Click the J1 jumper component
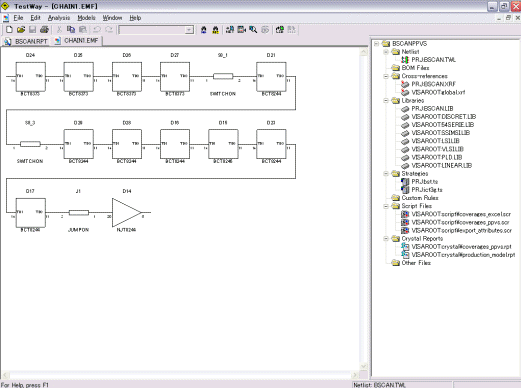The width and height of the screenshot is (521, 388). coord(79,212)
